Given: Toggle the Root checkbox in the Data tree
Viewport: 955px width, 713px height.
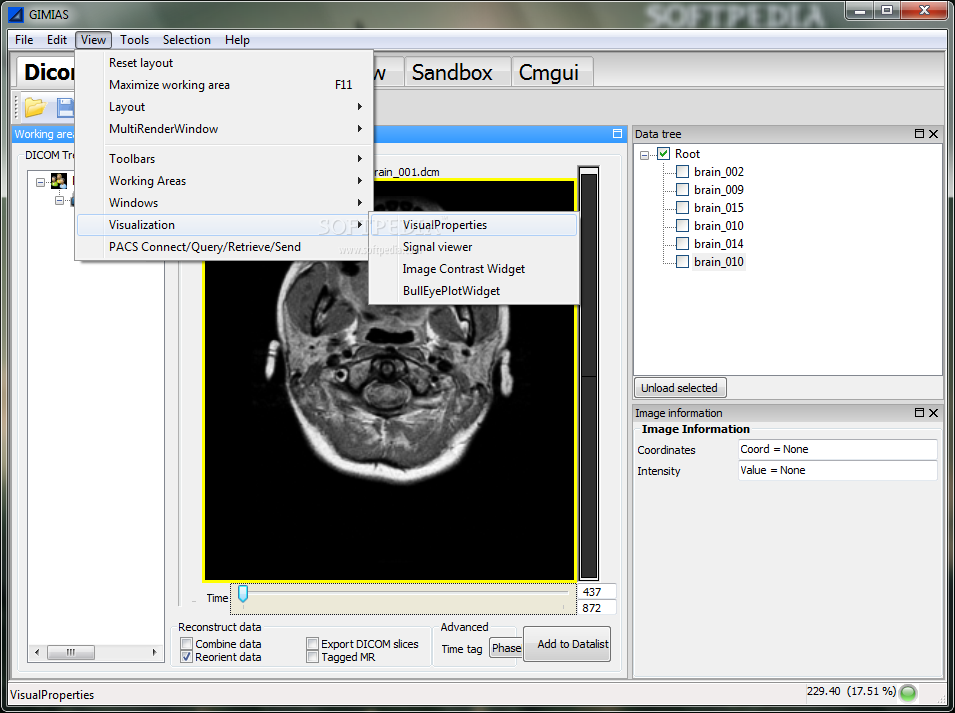Looking at the screenshot, I should click(664, 154).
